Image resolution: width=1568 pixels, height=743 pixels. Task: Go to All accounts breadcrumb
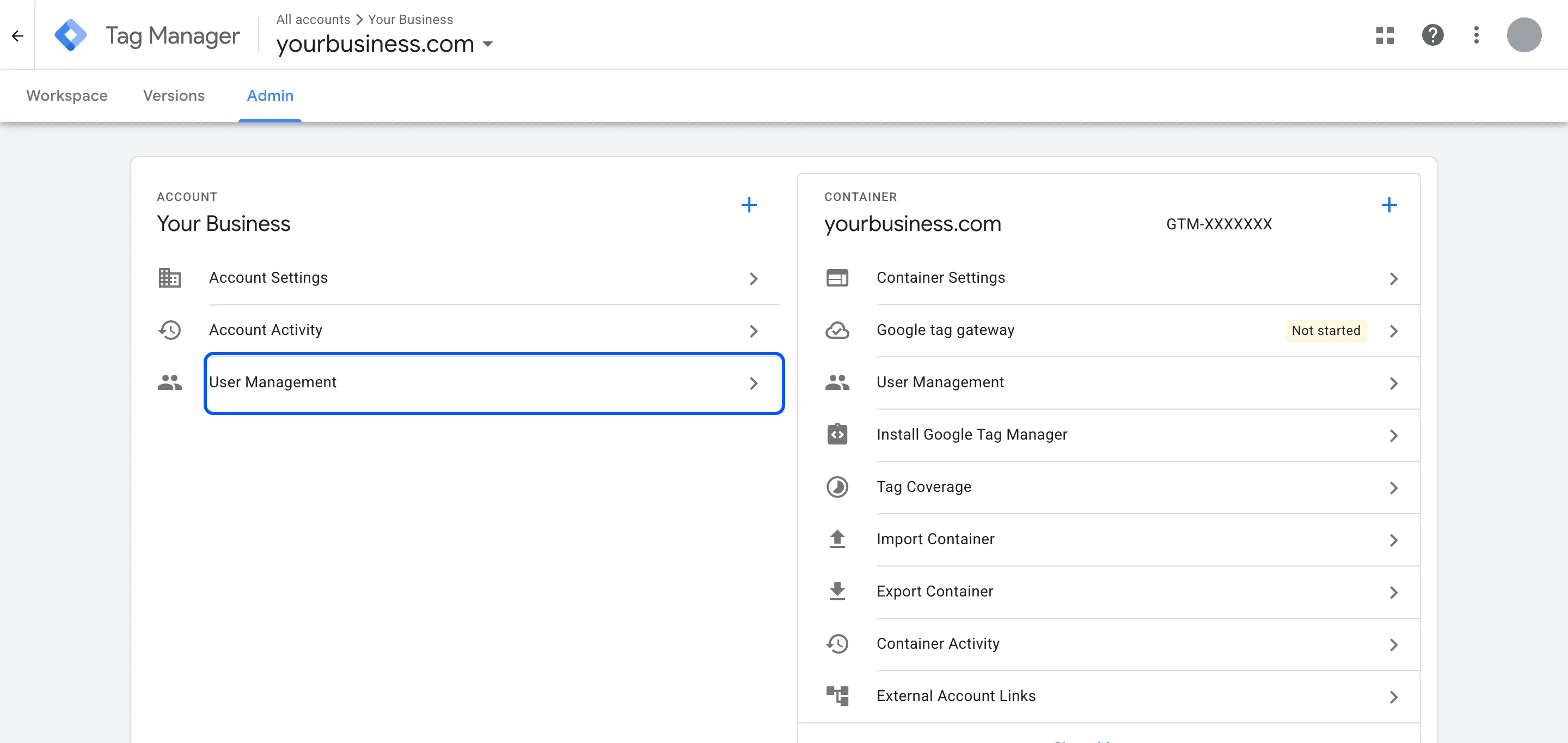coord(313,20)
